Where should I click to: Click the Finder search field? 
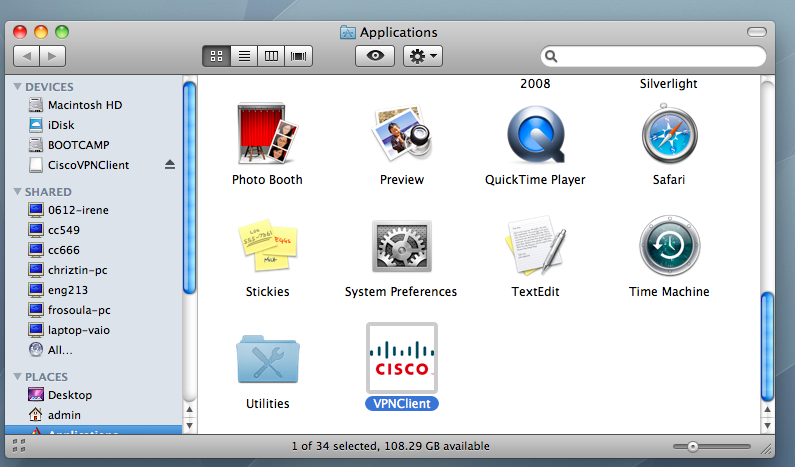[x=654, y=56]
